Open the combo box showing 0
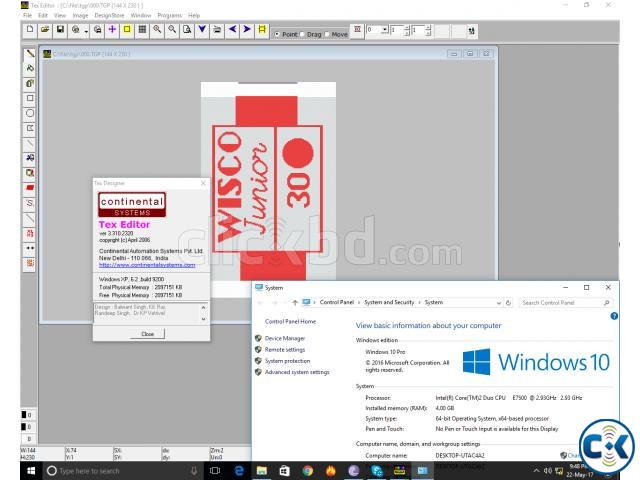 click(377, 30)
